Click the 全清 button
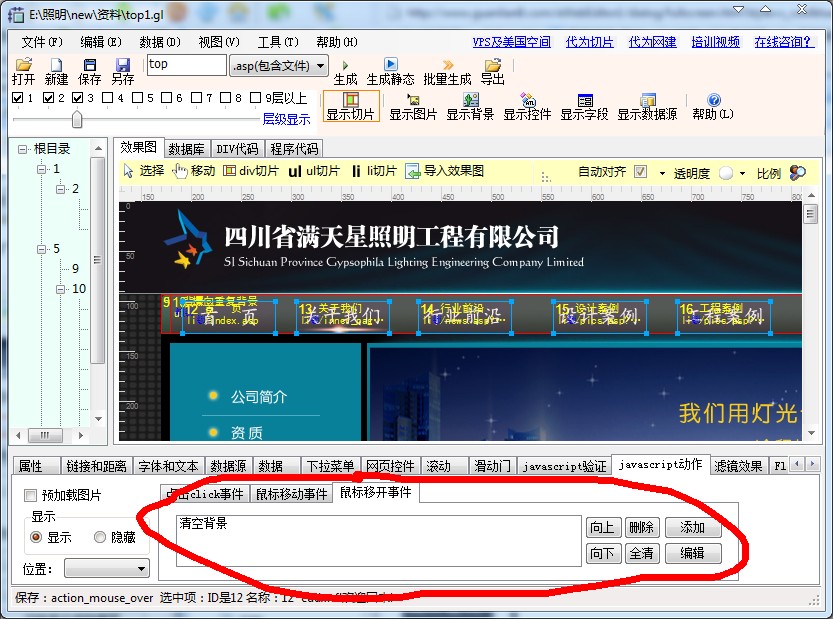833x619 pixels. 642,553
